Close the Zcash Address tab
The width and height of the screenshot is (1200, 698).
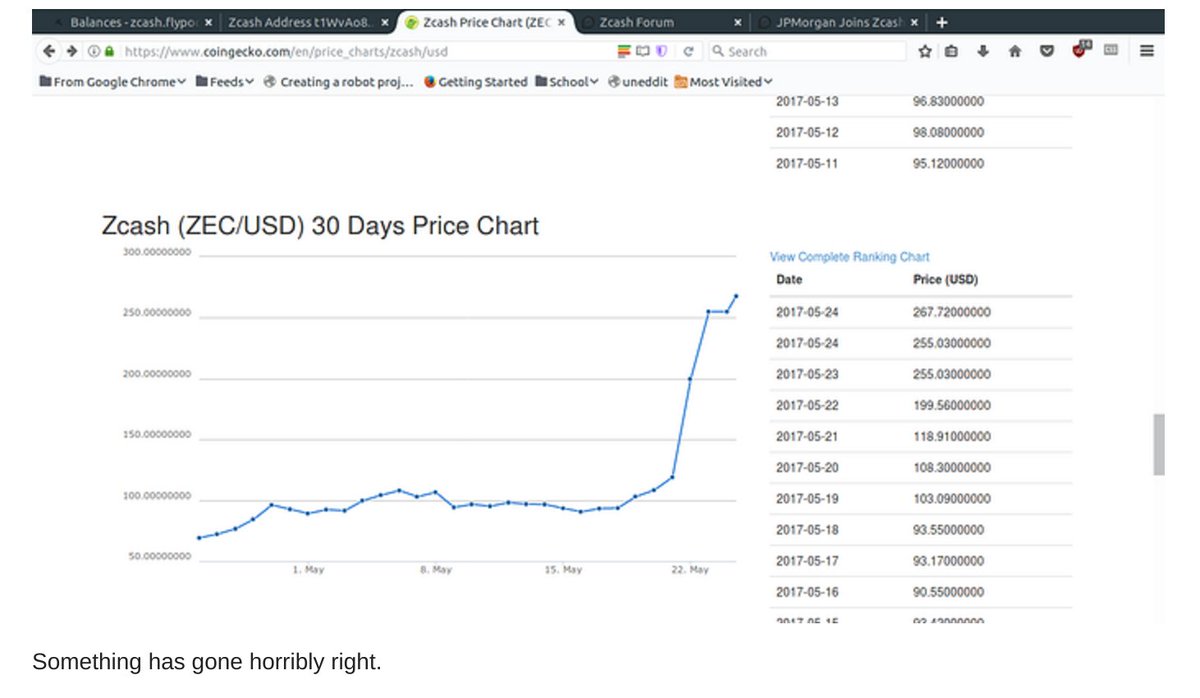[x=386, y=22]
